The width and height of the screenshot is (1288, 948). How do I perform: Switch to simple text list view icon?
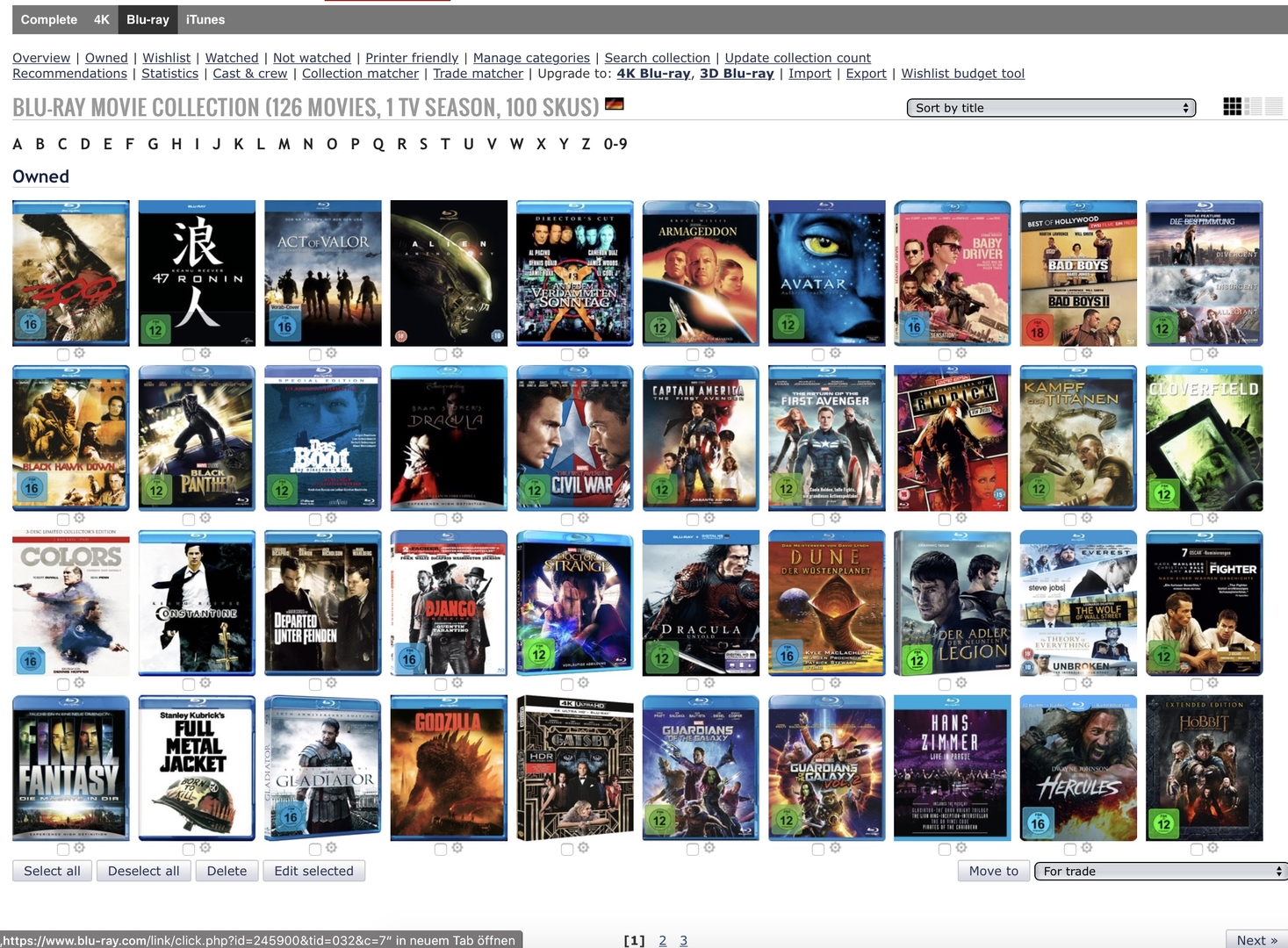click(1274, 107)
